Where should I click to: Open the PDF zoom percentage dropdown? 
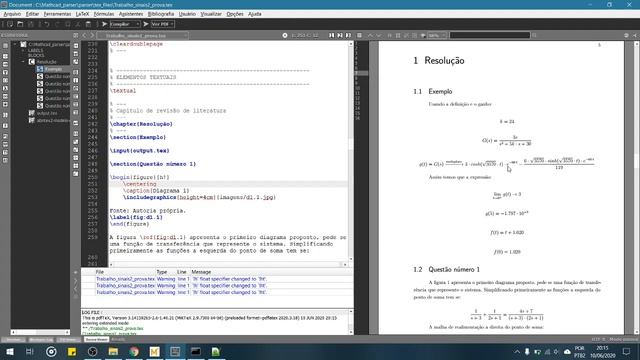pos(437,36)
